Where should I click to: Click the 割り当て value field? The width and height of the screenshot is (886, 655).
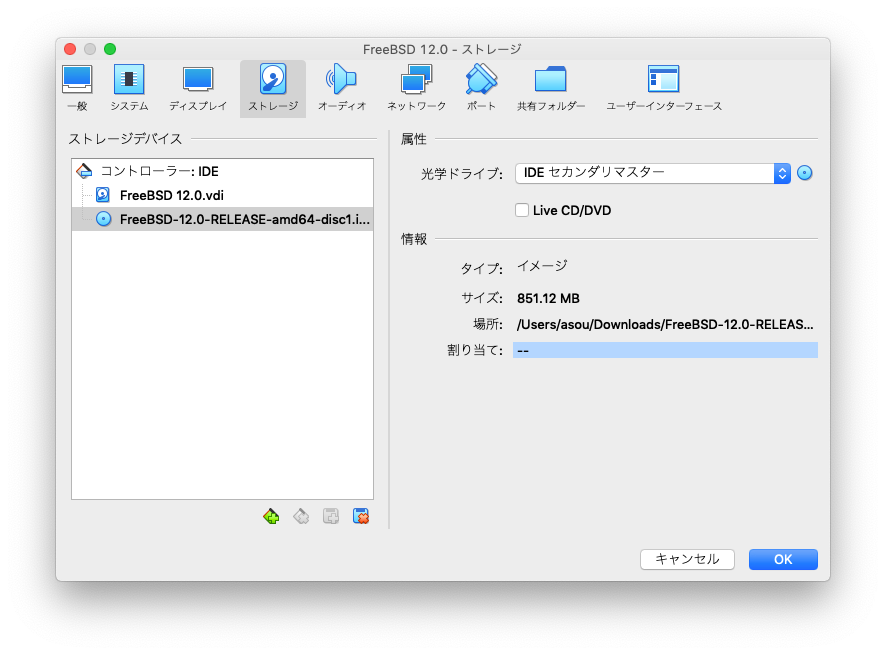[665, 350]
